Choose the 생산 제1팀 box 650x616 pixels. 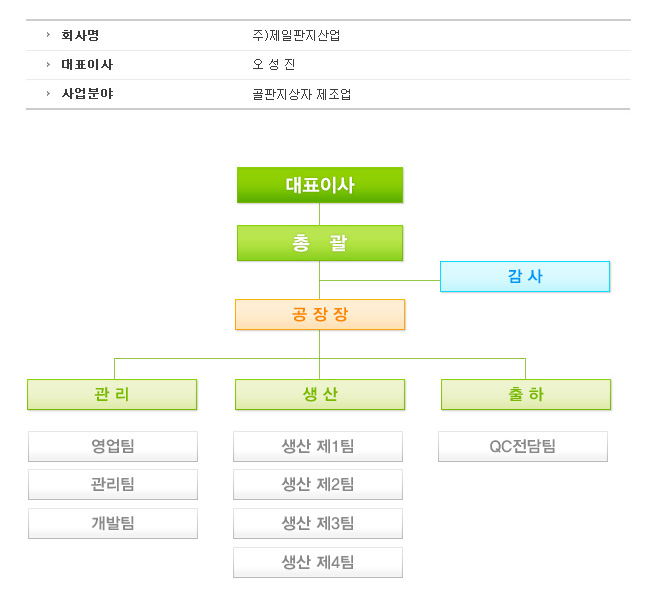click(x=318, y=446)
